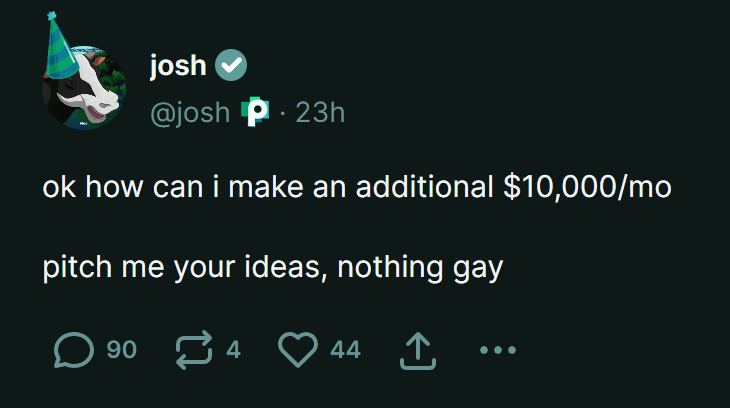View the 44 likes count
The height and width of the screenshot is (408, 730).
[345, 350]
